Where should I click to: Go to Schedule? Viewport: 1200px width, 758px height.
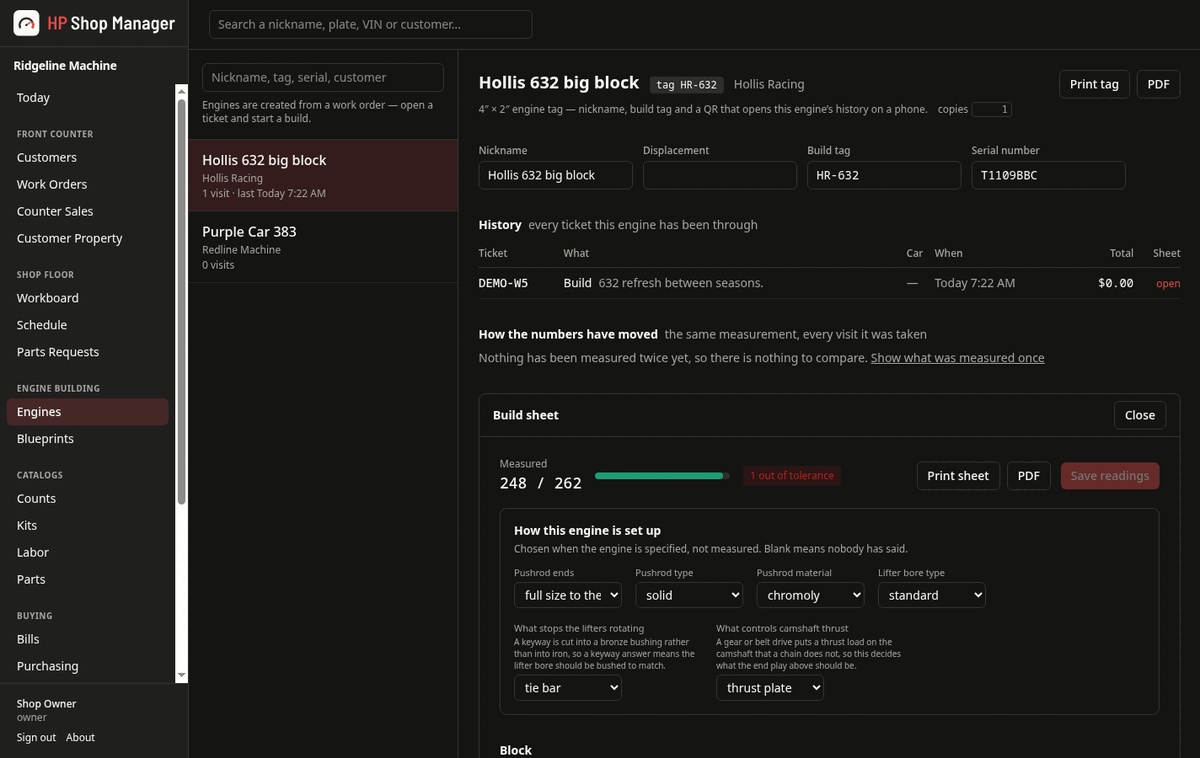click(x=87, y=325)
